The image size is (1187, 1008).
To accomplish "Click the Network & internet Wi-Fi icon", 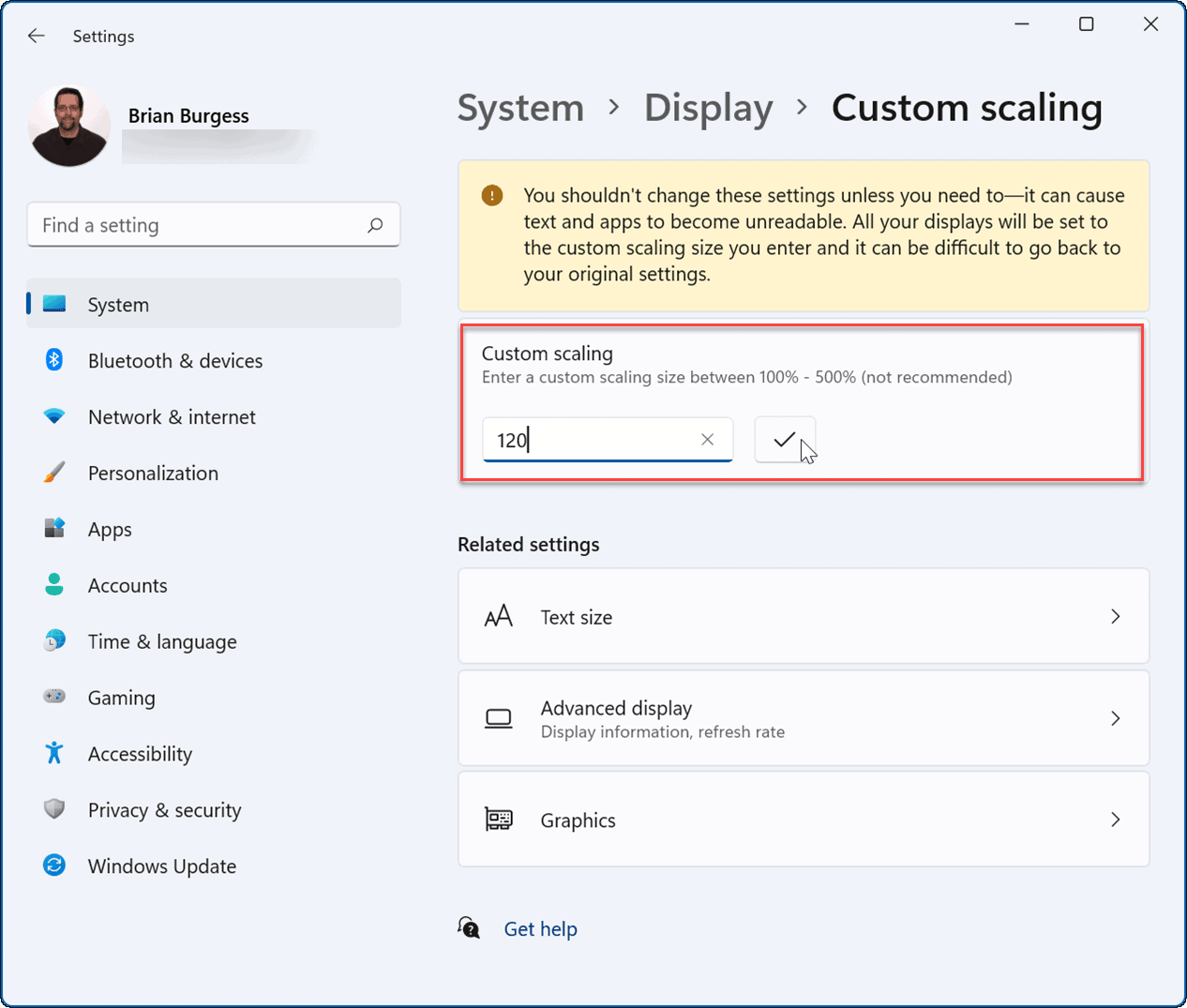I will (54, 416).
